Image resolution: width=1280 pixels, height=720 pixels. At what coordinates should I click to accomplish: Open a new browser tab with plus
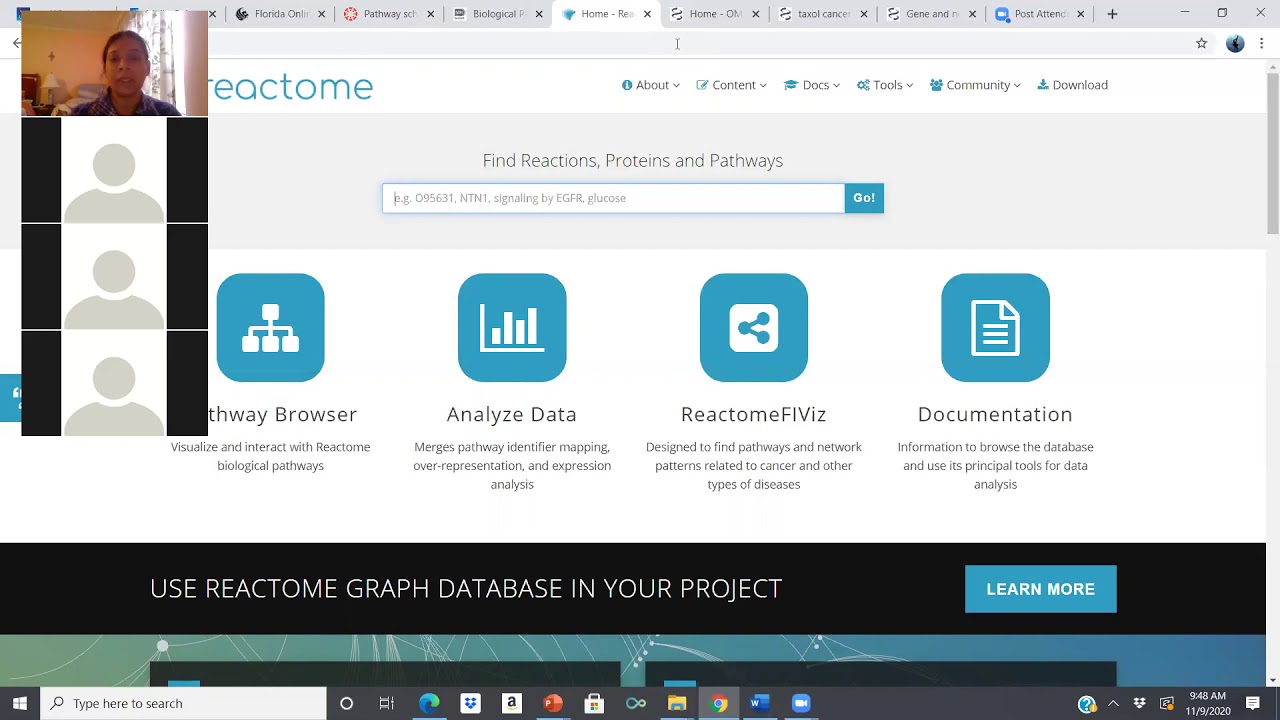[1112, 14]
